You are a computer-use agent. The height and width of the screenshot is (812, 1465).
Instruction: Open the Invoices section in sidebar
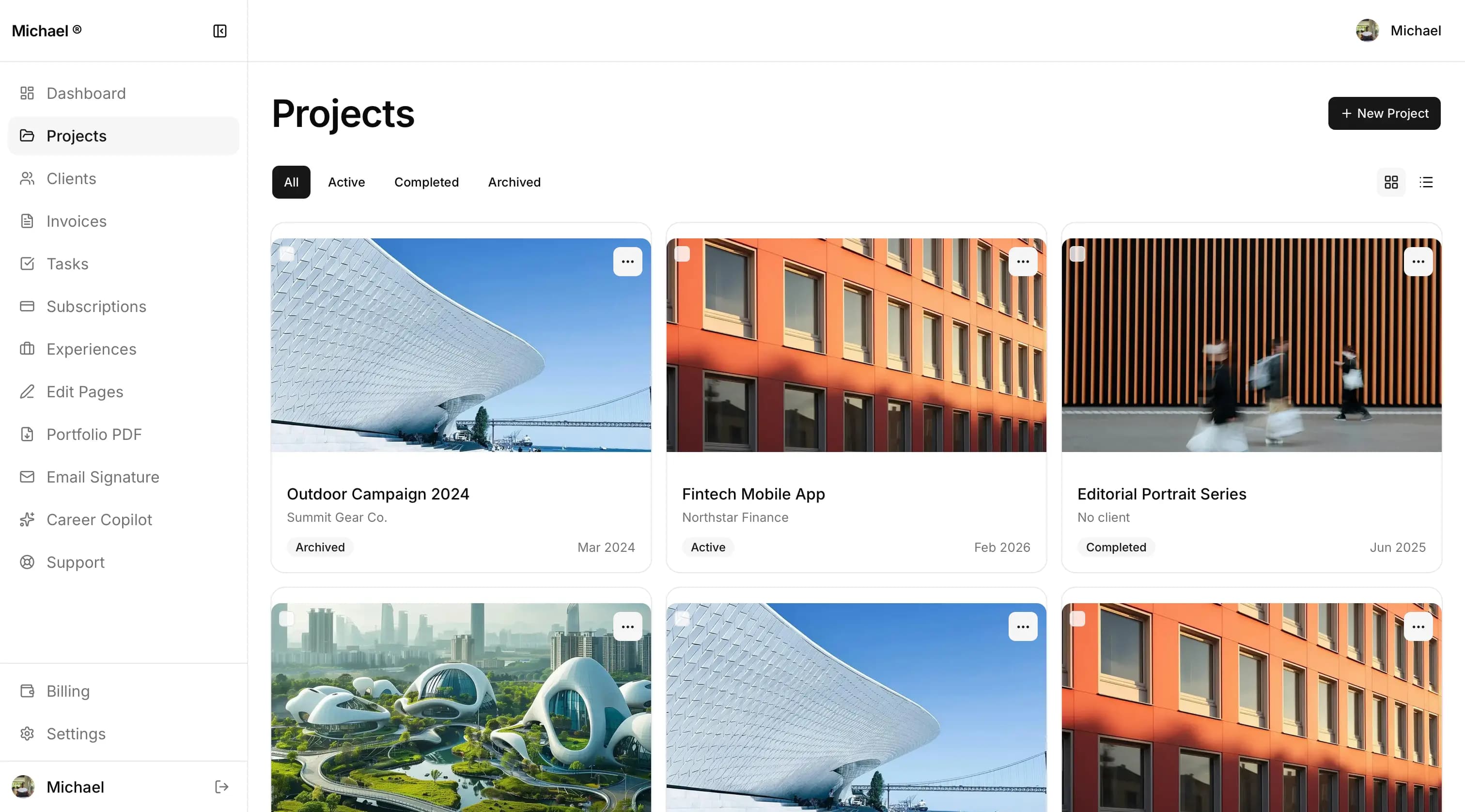[x=124, y=221]
